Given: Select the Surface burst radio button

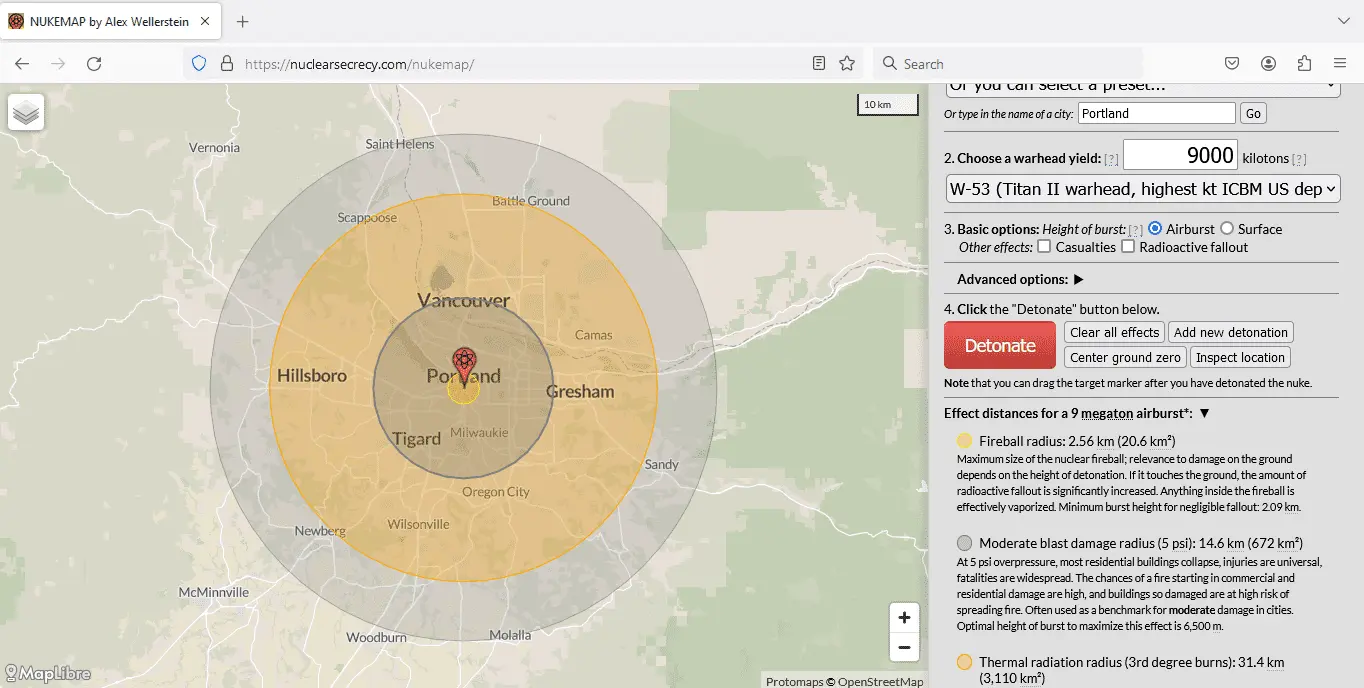Looking at the screenshot, I should click(x=1227, y=229).
